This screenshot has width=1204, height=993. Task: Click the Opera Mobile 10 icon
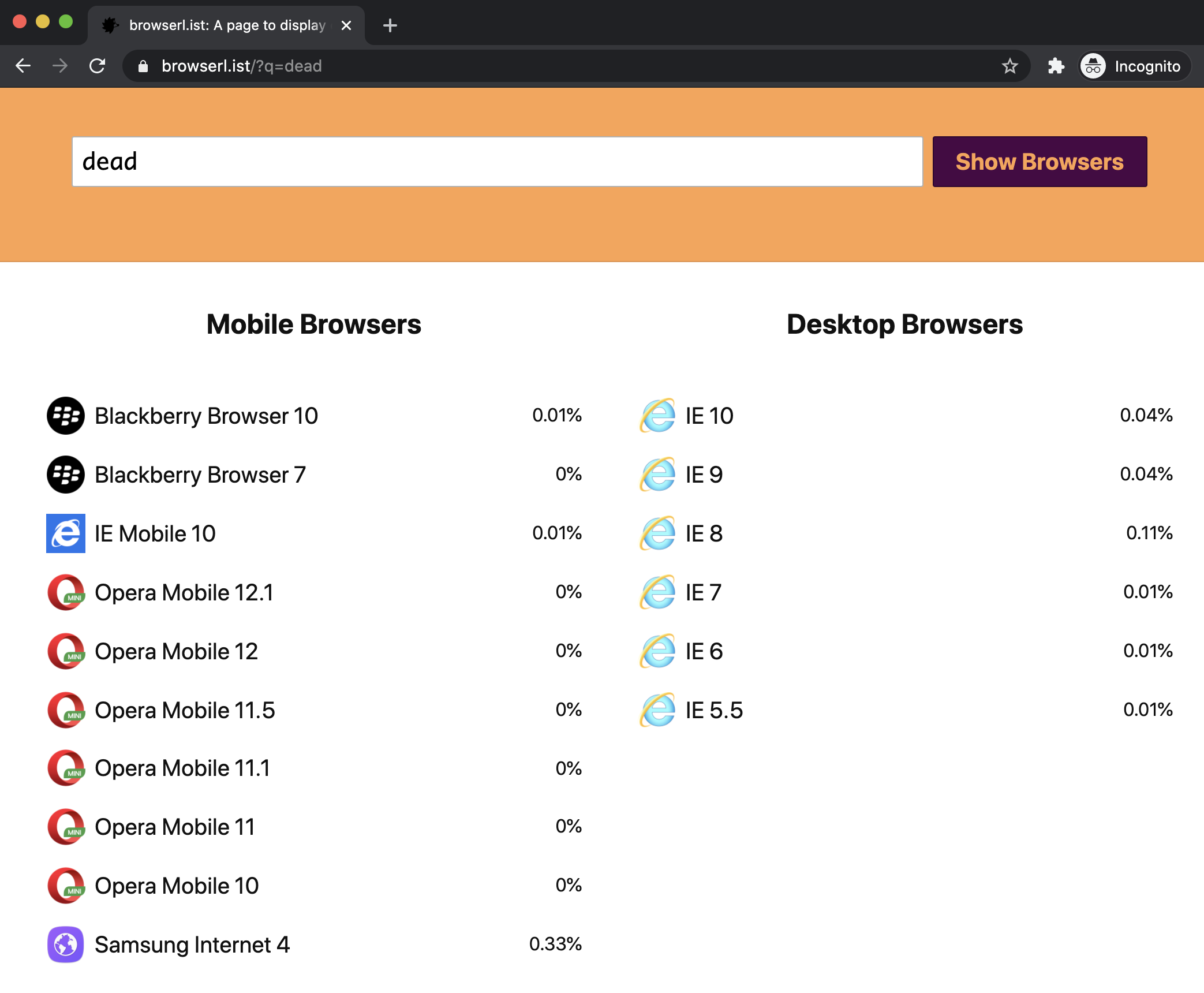pyautogui.click(x=66, y=886)
